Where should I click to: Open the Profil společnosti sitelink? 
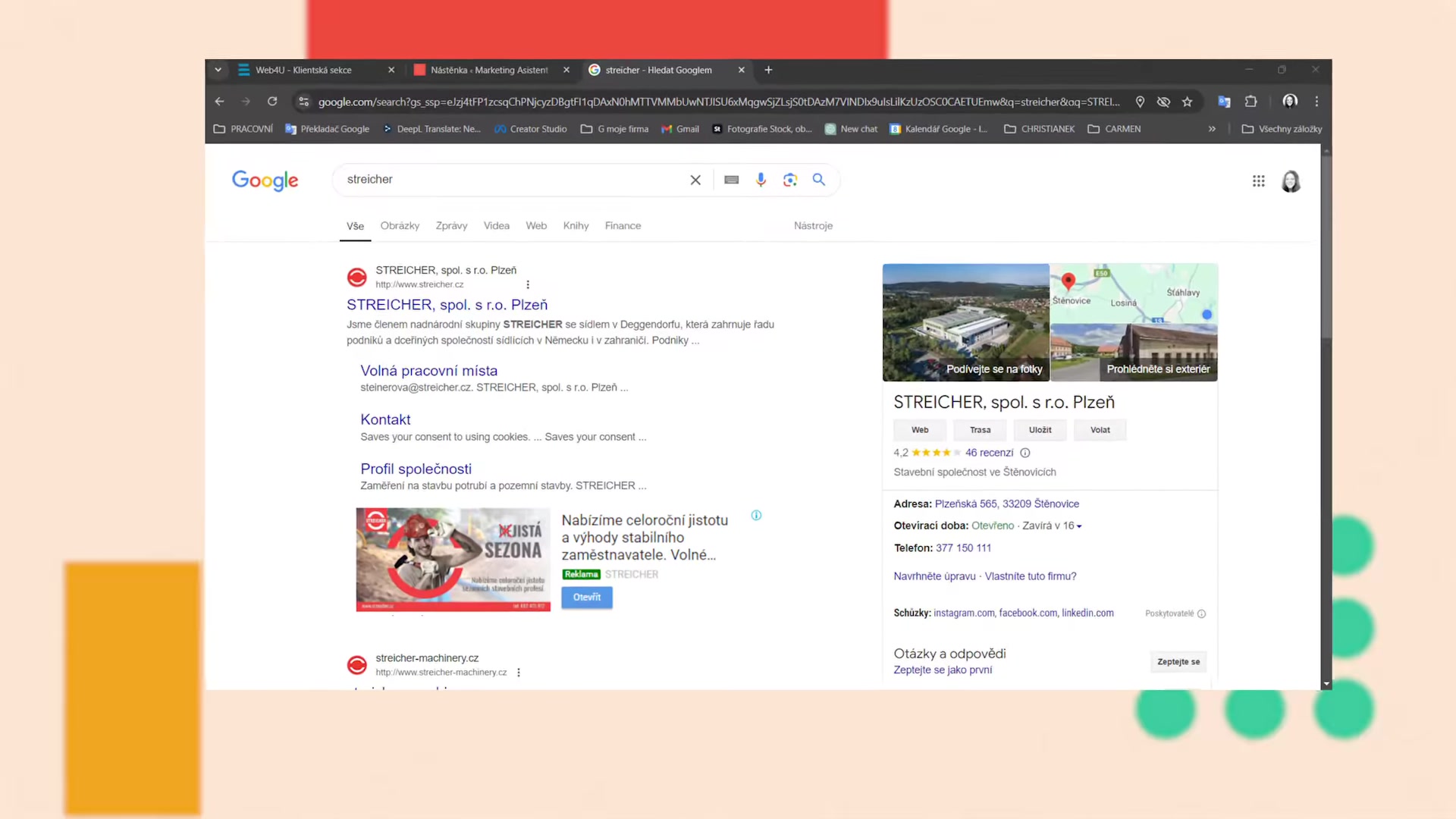[416, 469]
